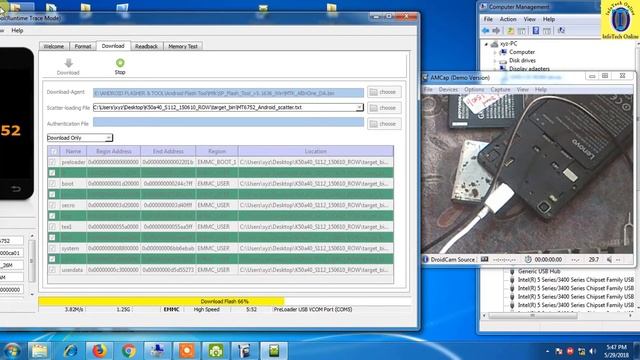This screenshot has height=360, width=640.
Task: Switch to the Welcome tab
Action: point(54,47)
